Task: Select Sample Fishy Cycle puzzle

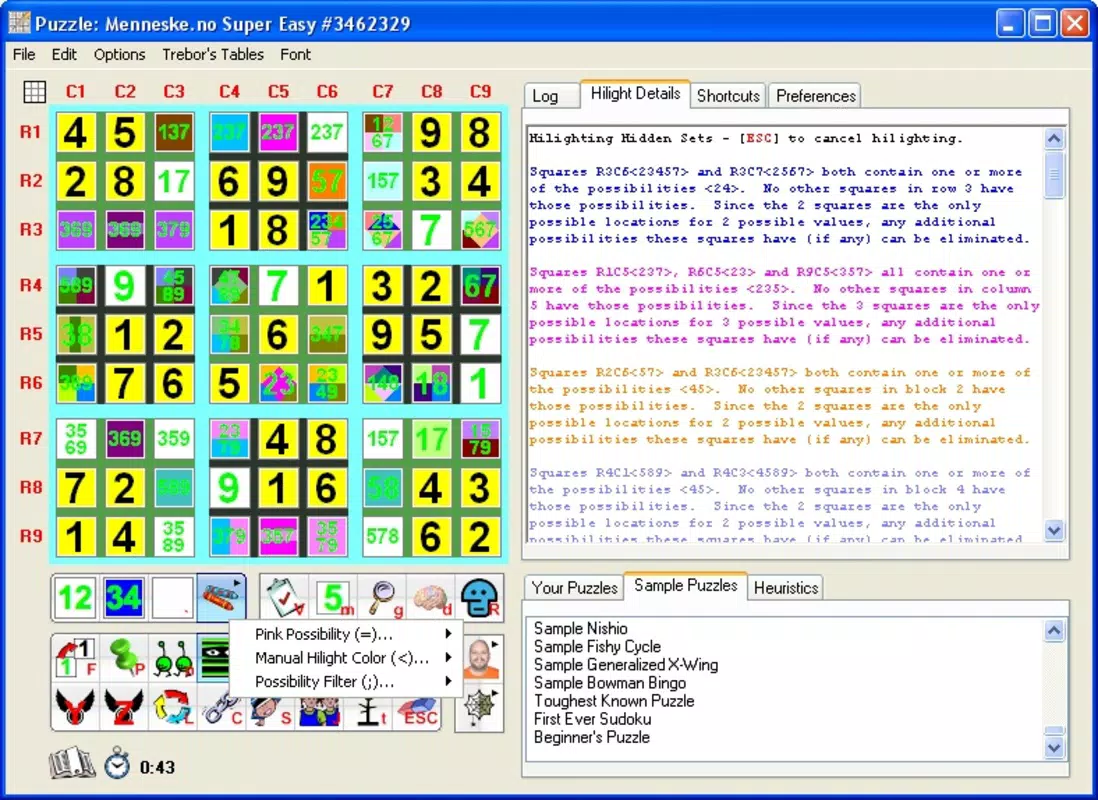Action: point(597,647)
